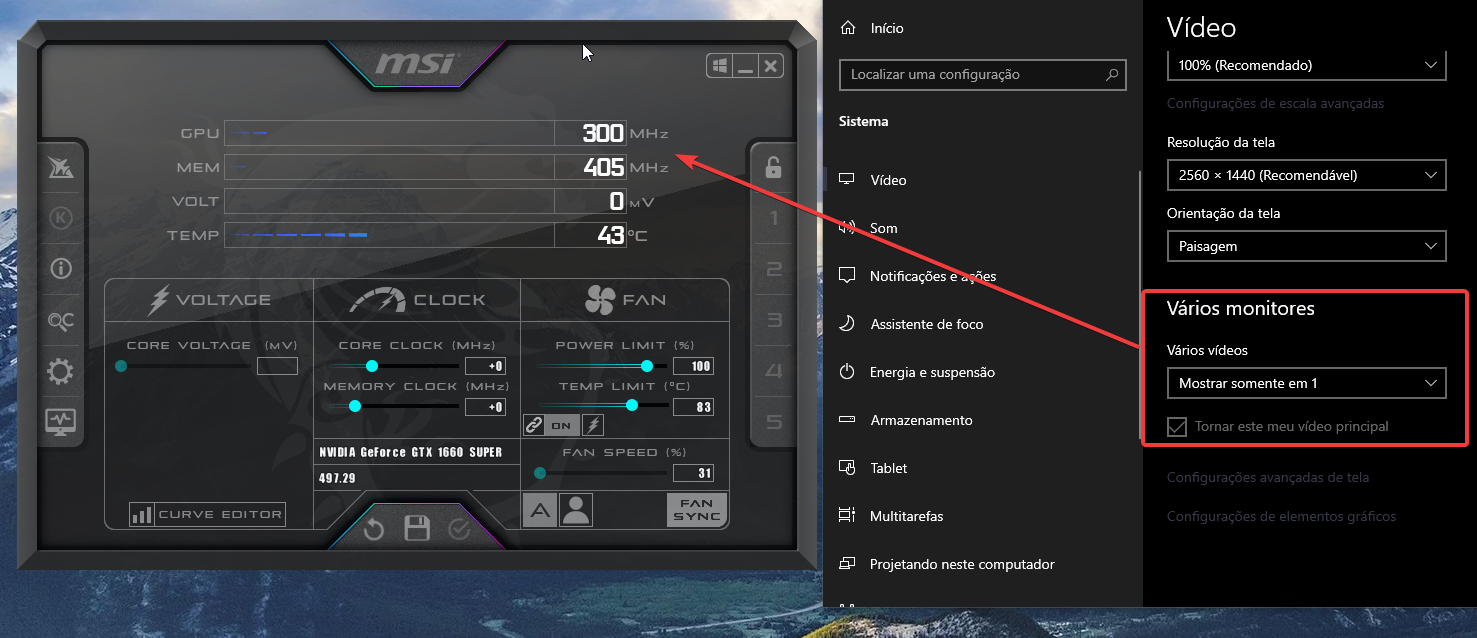
Task: Select Afterburner profile slot 1
Action: [x=773, y=218]
